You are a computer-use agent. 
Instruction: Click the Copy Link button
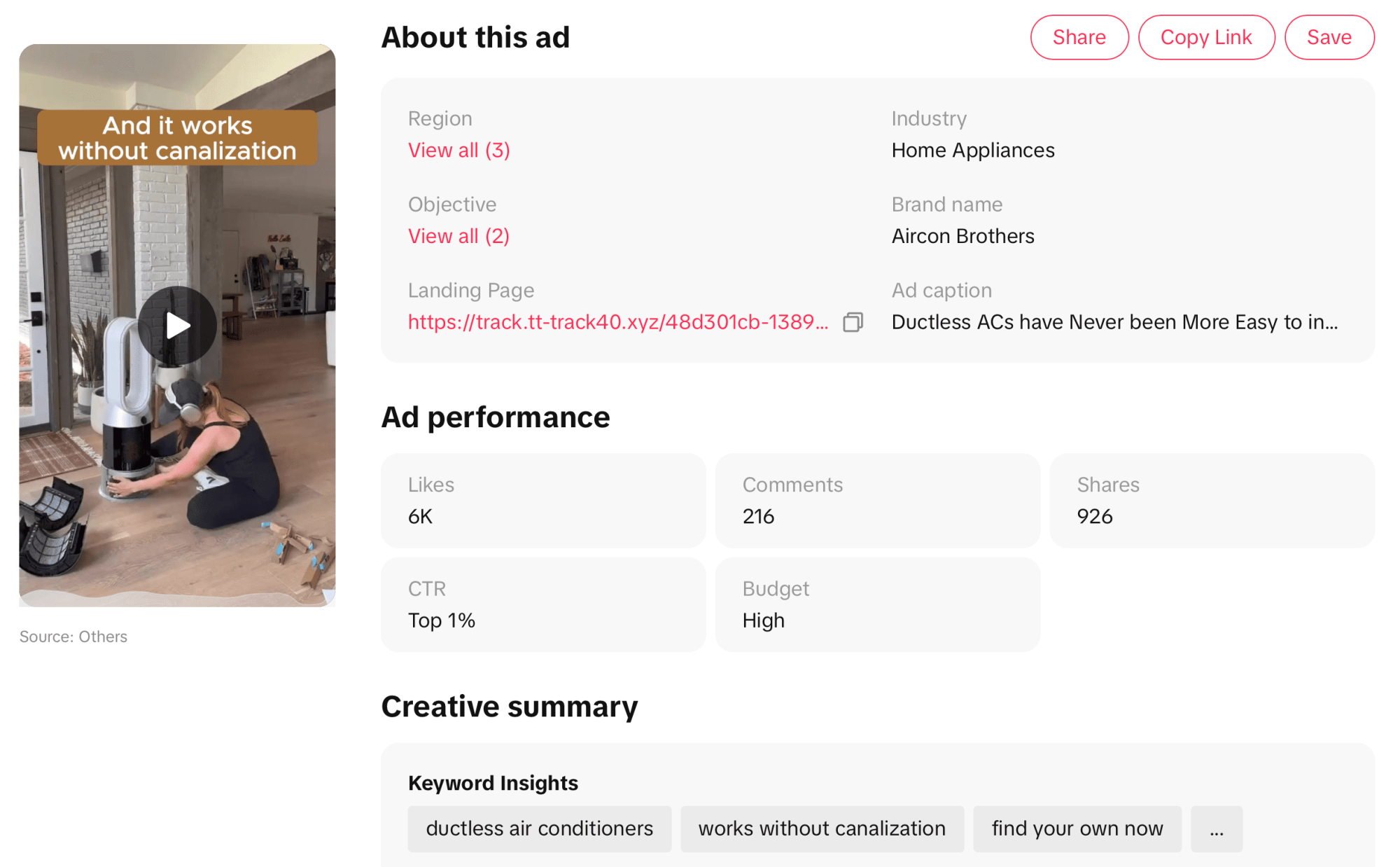pos(1206,37)
